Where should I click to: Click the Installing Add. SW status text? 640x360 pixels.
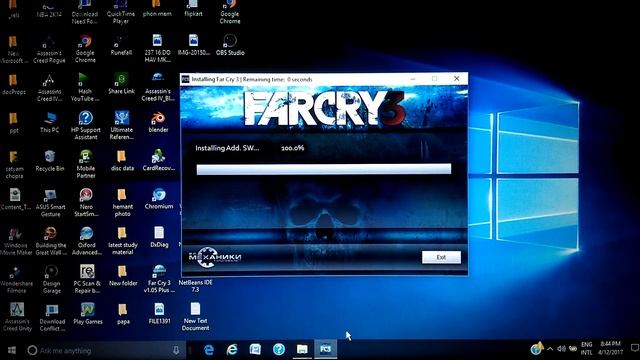(x=227, y=148)
